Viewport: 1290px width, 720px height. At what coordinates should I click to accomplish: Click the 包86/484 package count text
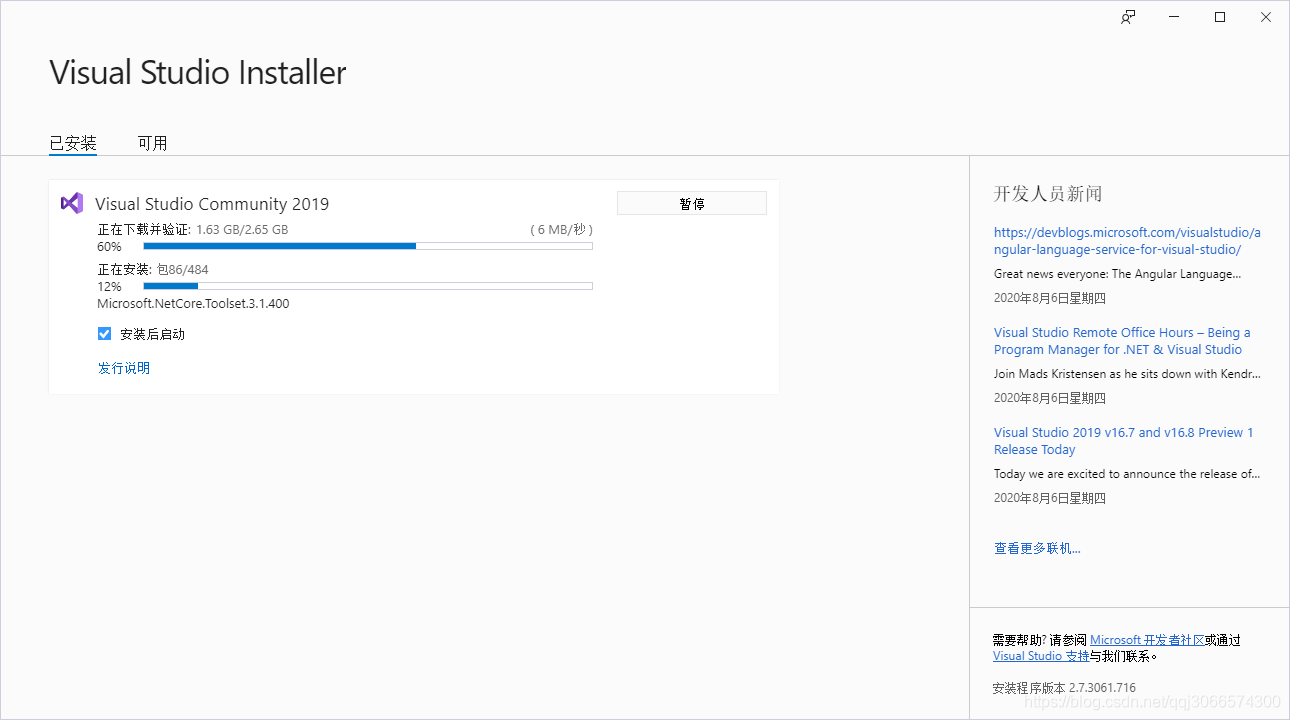(183, 269)
